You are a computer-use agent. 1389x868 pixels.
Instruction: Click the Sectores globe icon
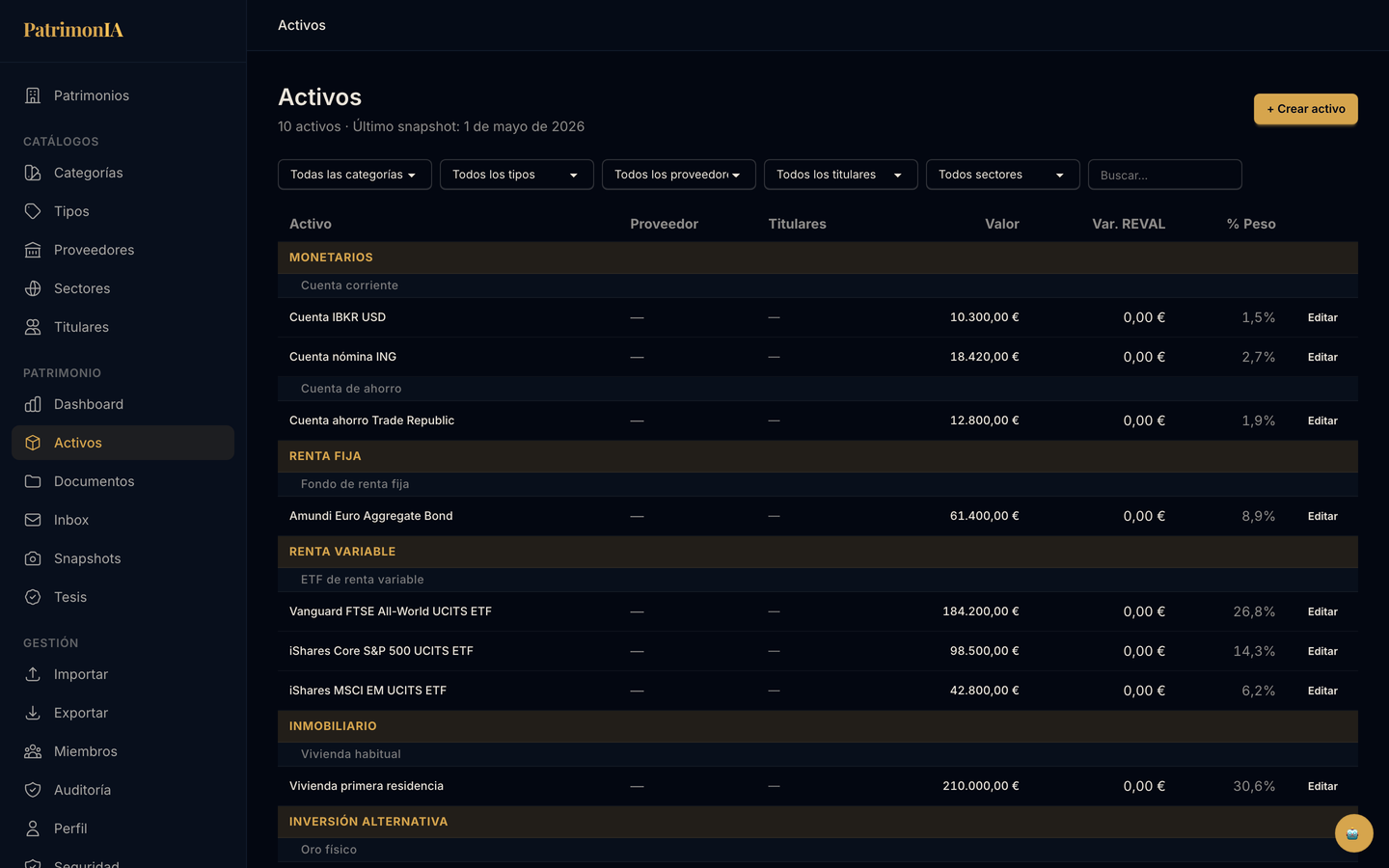coord(33,288)
